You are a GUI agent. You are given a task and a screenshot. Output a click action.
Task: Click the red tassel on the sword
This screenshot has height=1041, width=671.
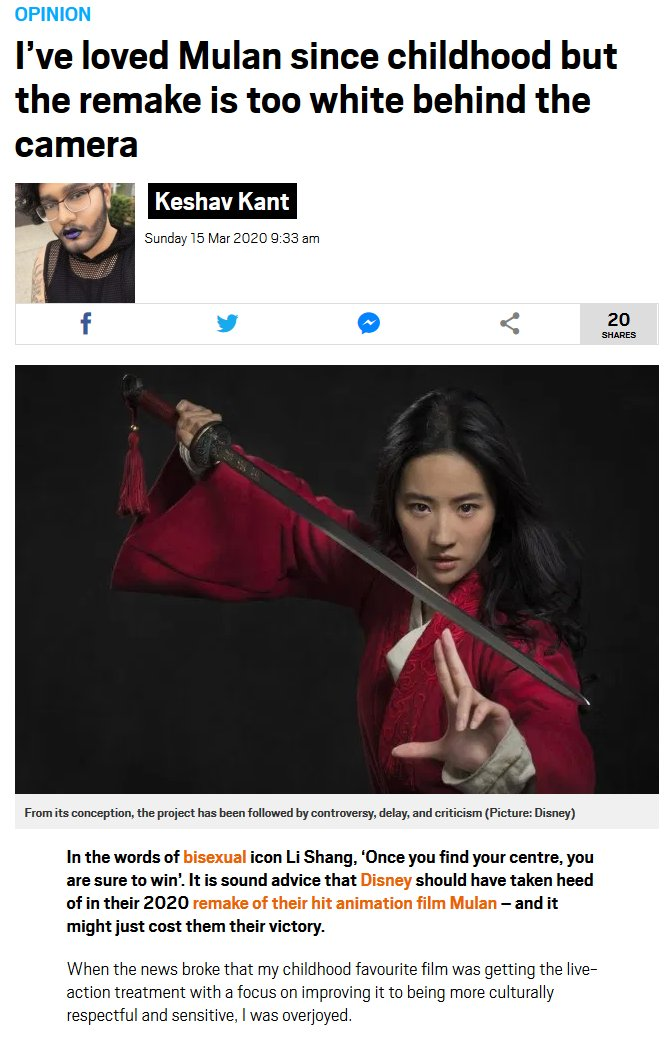(x=133, y=473)
